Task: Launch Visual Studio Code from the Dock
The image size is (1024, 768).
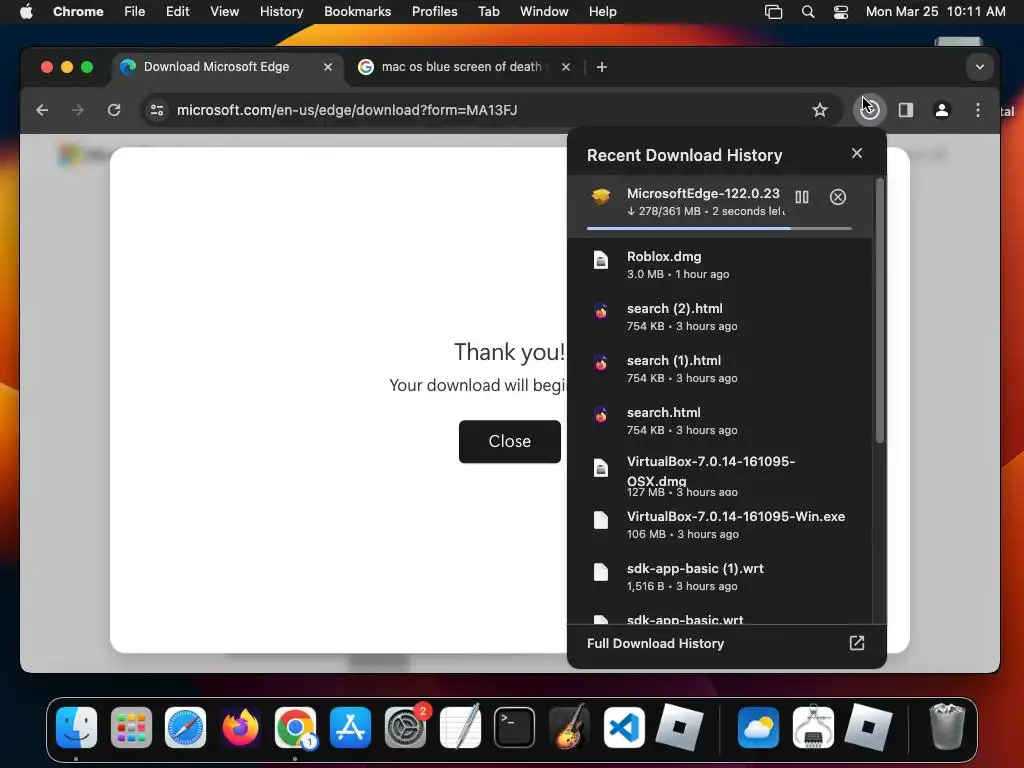Action: coord(624,727)
